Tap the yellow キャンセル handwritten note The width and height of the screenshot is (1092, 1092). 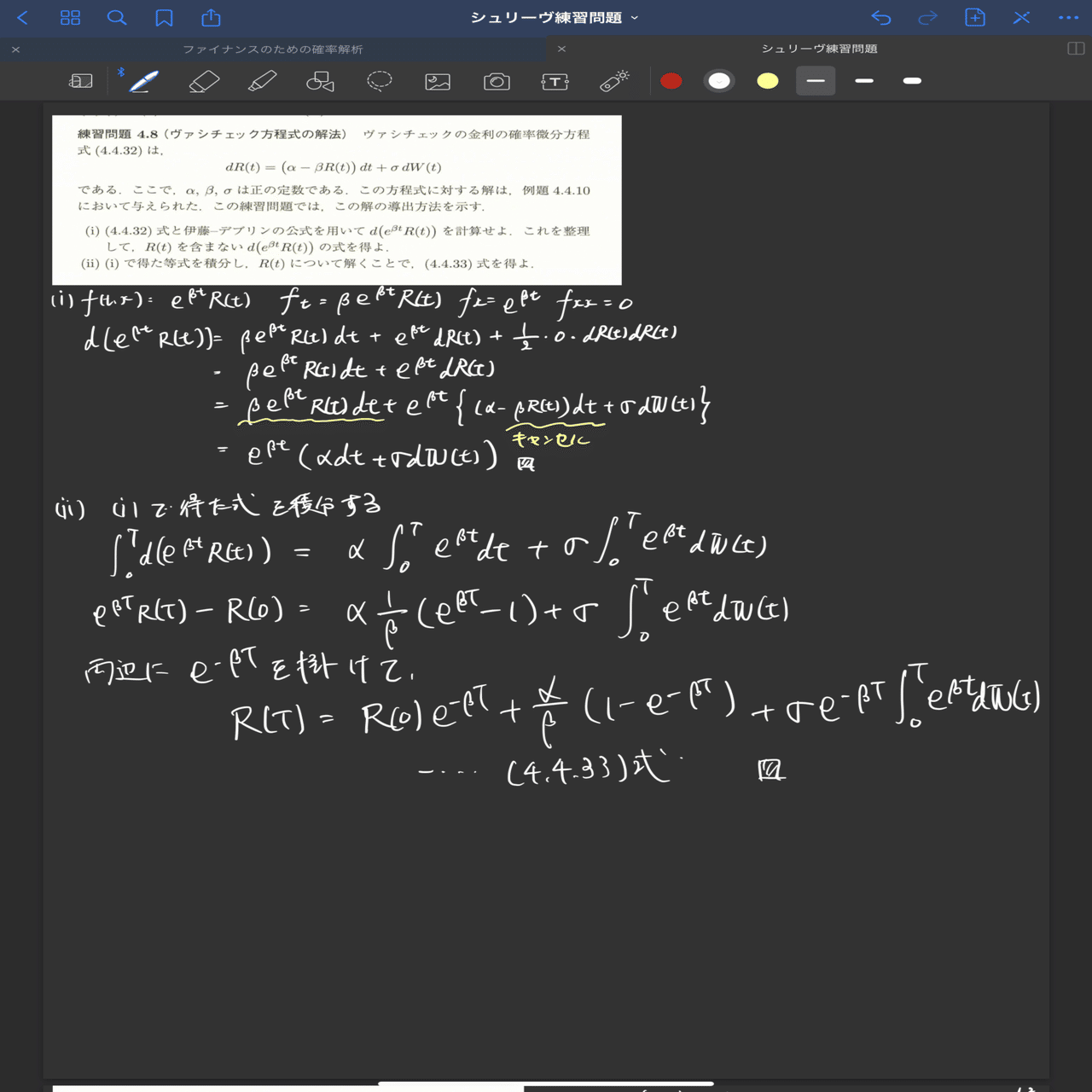550,439
